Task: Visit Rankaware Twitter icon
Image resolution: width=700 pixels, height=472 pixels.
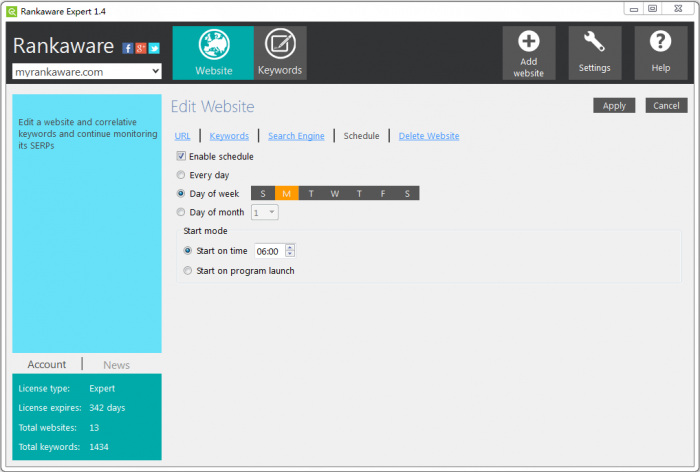Action: [154, 48]
